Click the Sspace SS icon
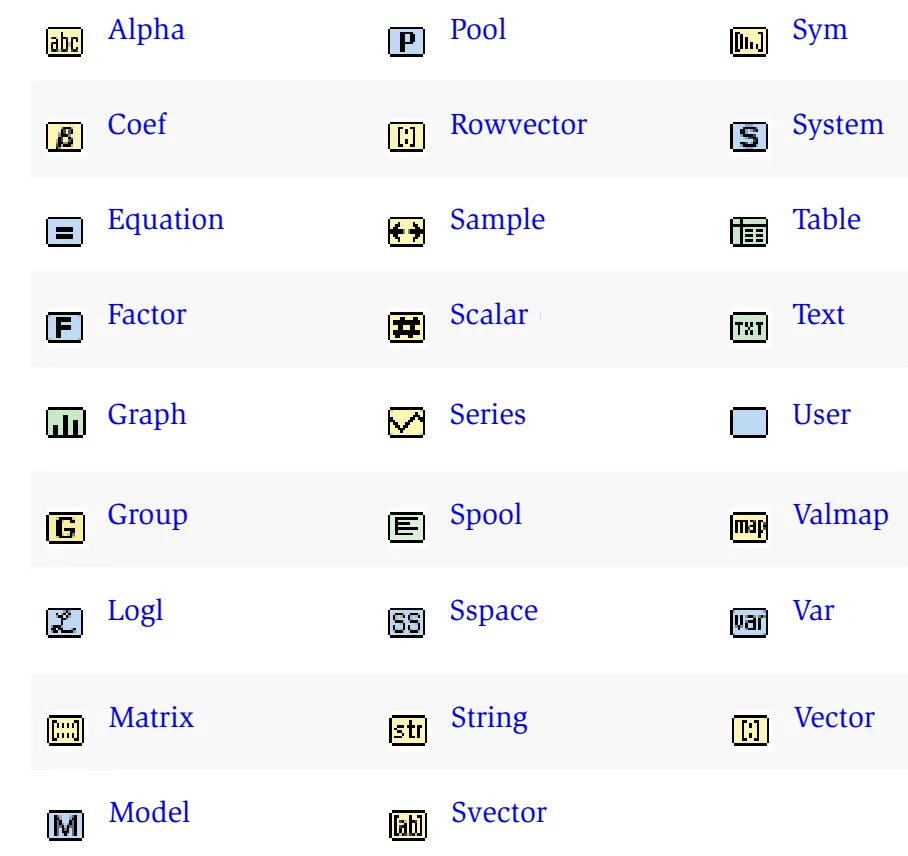The image size is (908, 856). tap(407, 623)
